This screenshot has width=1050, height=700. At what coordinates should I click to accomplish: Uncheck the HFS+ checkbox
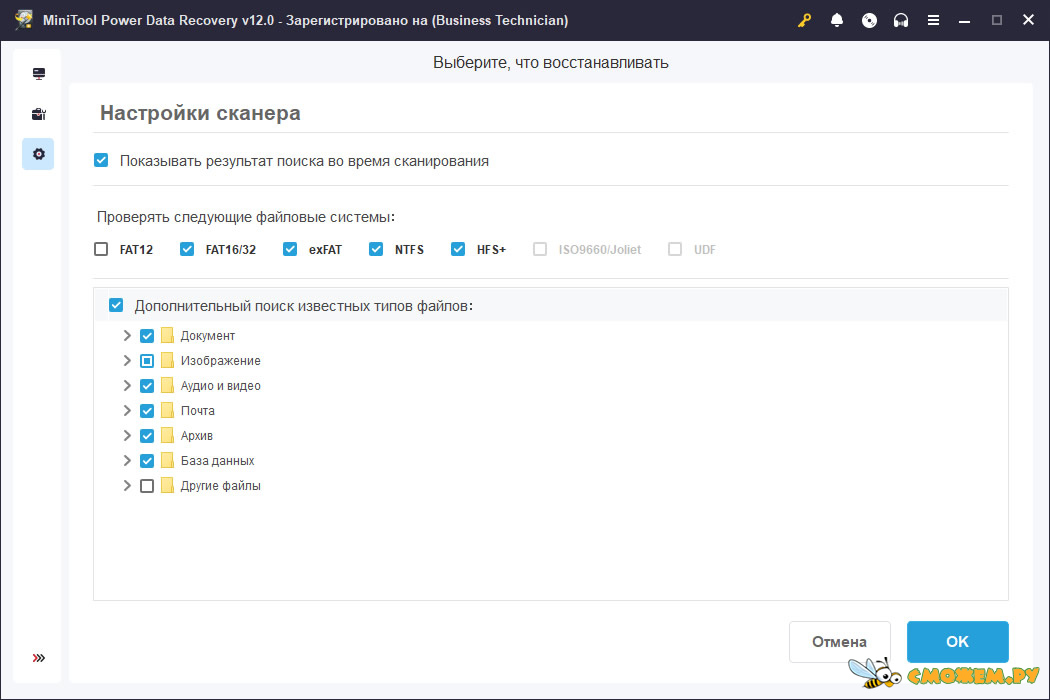point(458,249)
